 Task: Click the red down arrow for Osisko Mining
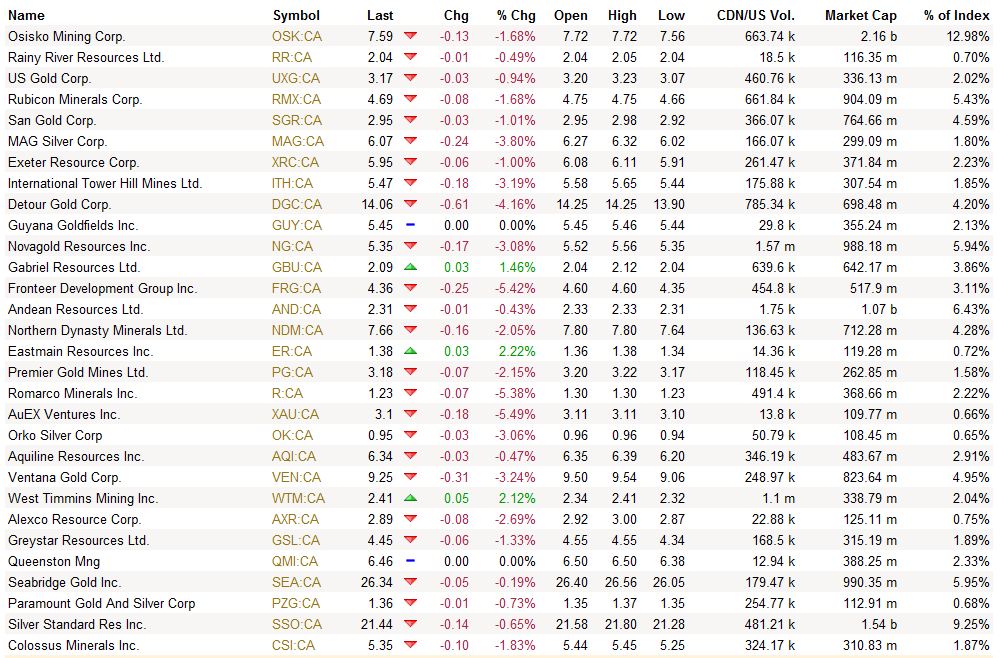coord(410,36)
